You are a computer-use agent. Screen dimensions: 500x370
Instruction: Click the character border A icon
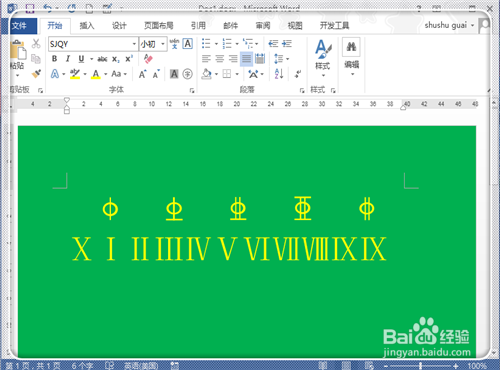[x=188, y=44]
